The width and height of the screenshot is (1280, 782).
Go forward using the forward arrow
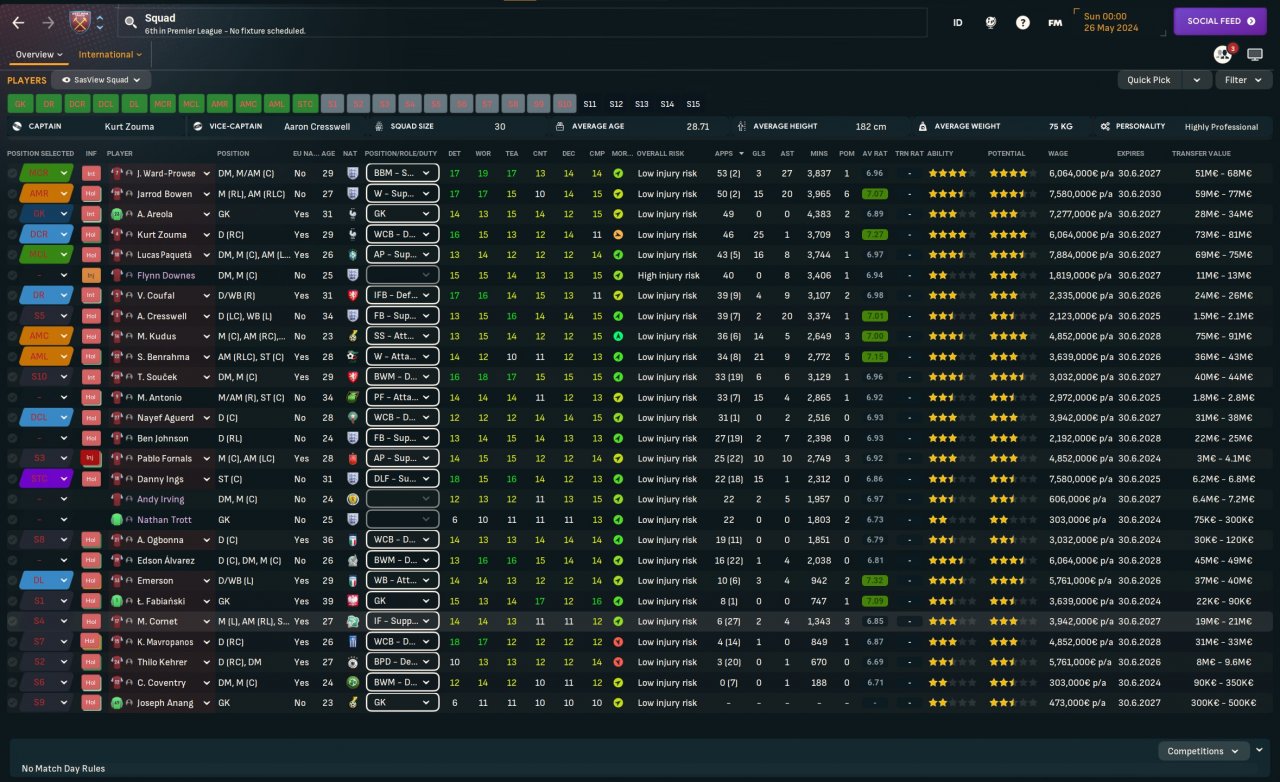(x=48, y=22)
